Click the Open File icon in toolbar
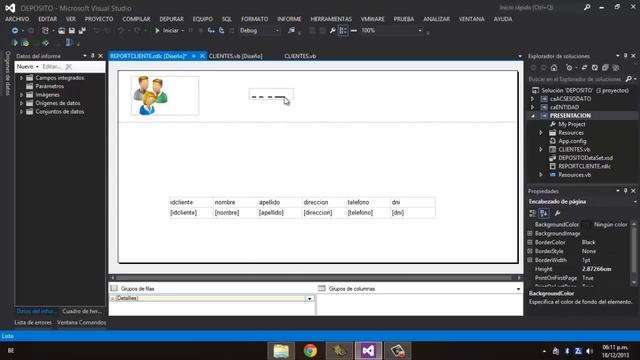The image size is (640, 360). [x=61, y=31]
